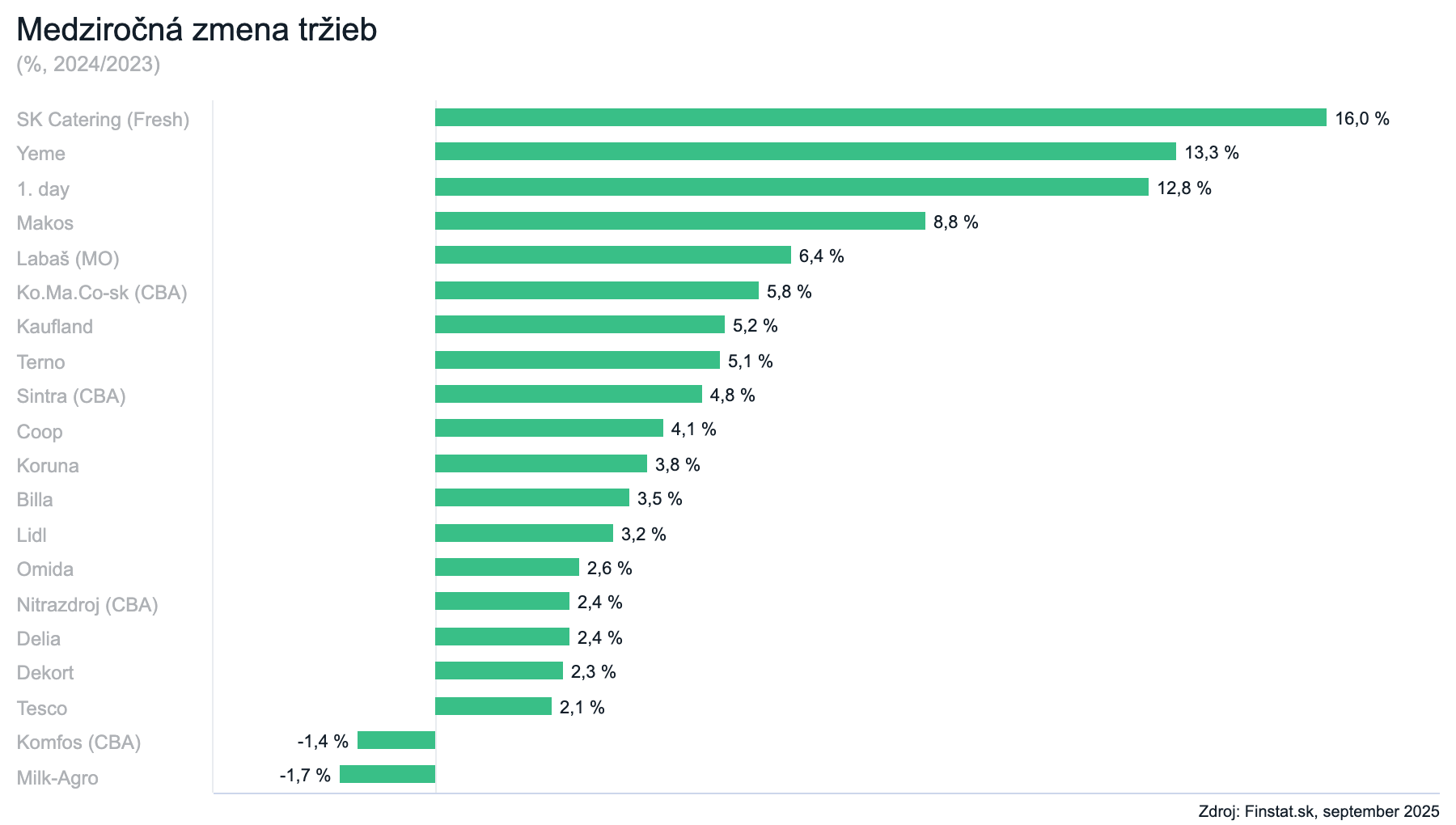Click the Makos bar in chart
The width and height of the screenshot is (1456, 825).
(x=679, y=221)
